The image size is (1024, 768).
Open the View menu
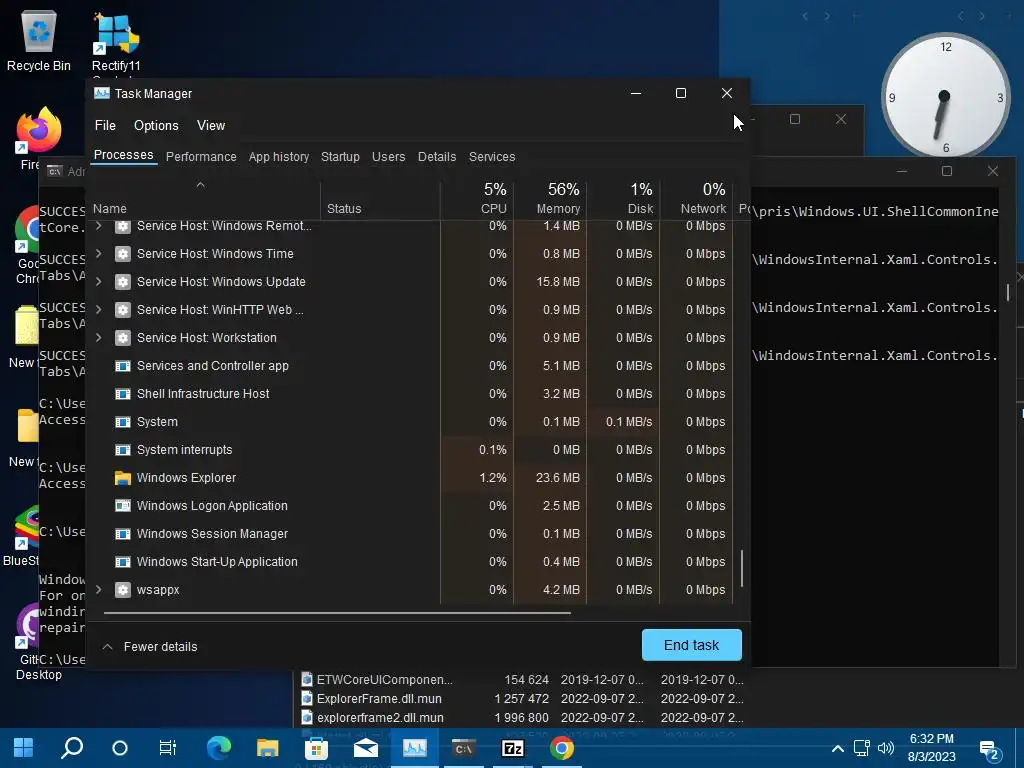[211, 125]
